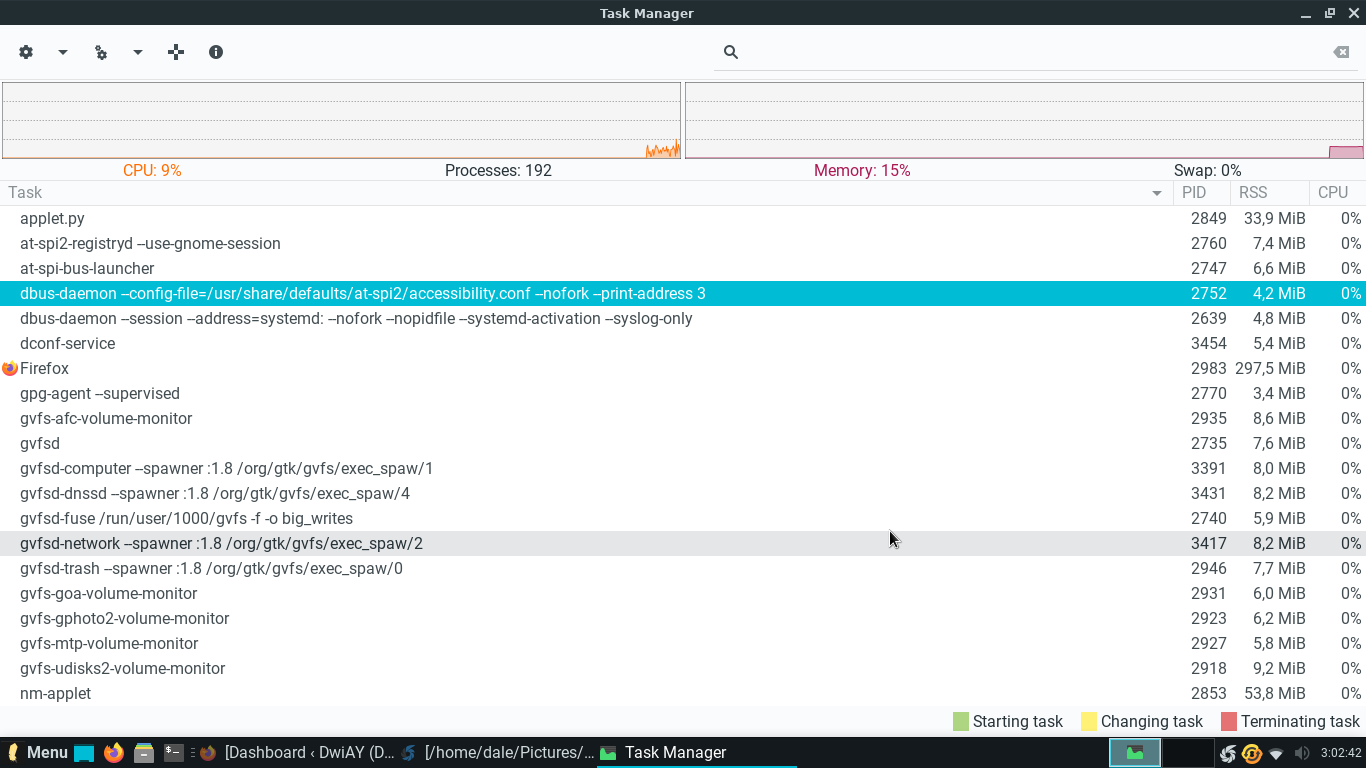Focus the process search input field
This screenshot has height=768, width=1366.
tap(1036, 52)
